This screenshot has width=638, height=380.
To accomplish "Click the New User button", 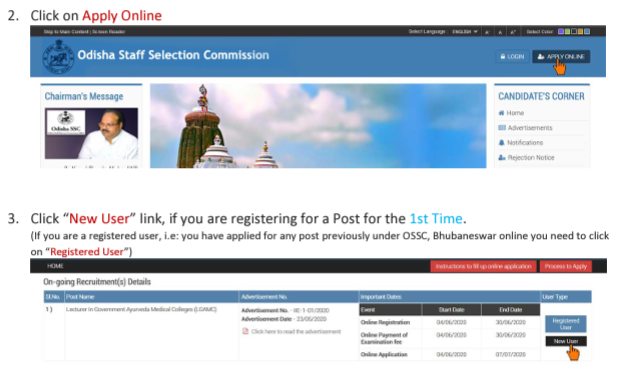I will (x=566, y=341).
